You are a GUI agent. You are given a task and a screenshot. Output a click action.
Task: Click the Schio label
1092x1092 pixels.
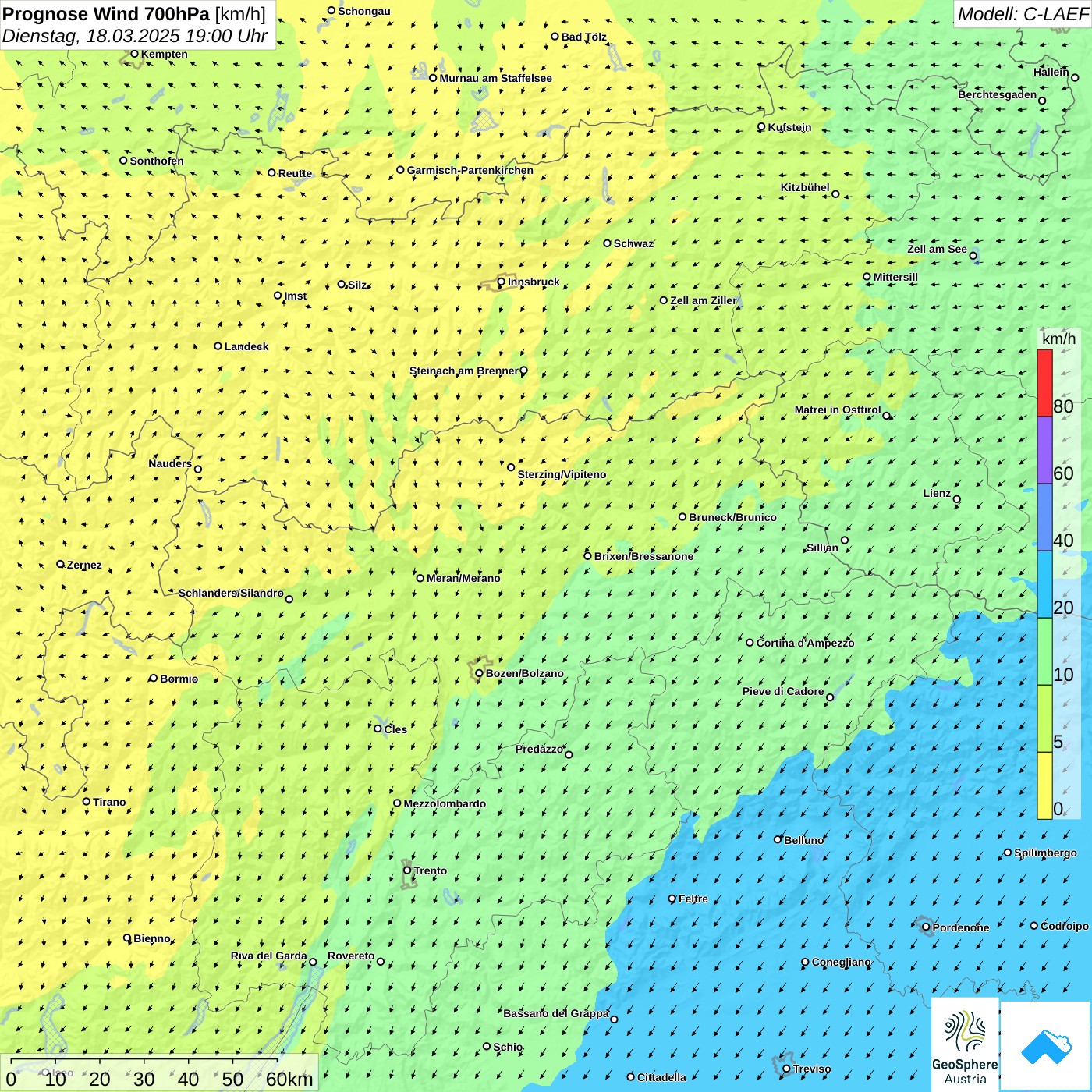click(508, 1047)
